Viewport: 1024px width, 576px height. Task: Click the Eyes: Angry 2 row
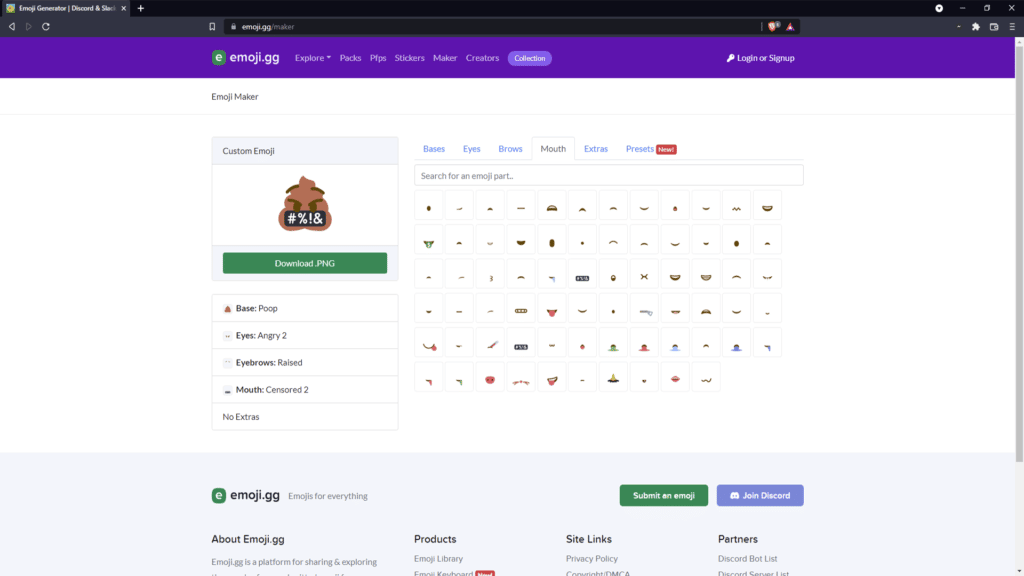click(x=305, y=335)
